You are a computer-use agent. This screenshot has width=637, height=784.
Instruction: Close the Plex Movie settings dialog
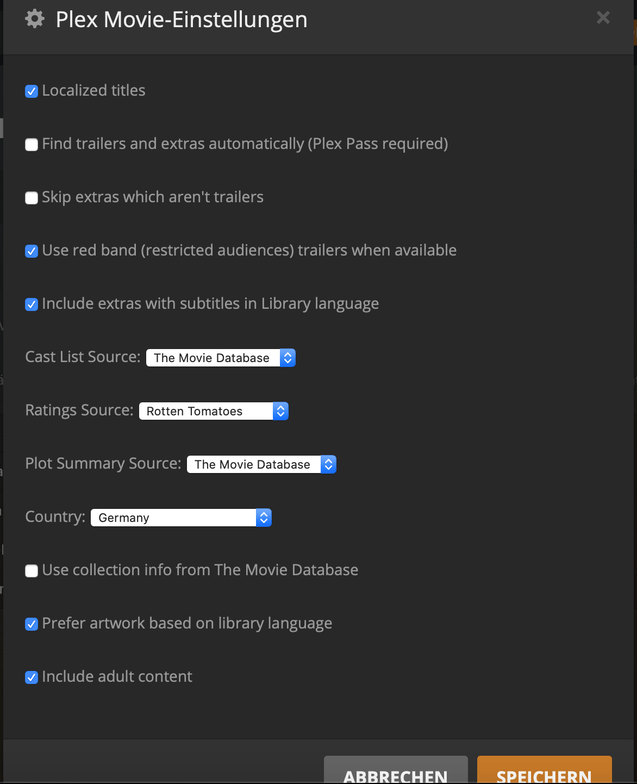click(603, 17)
